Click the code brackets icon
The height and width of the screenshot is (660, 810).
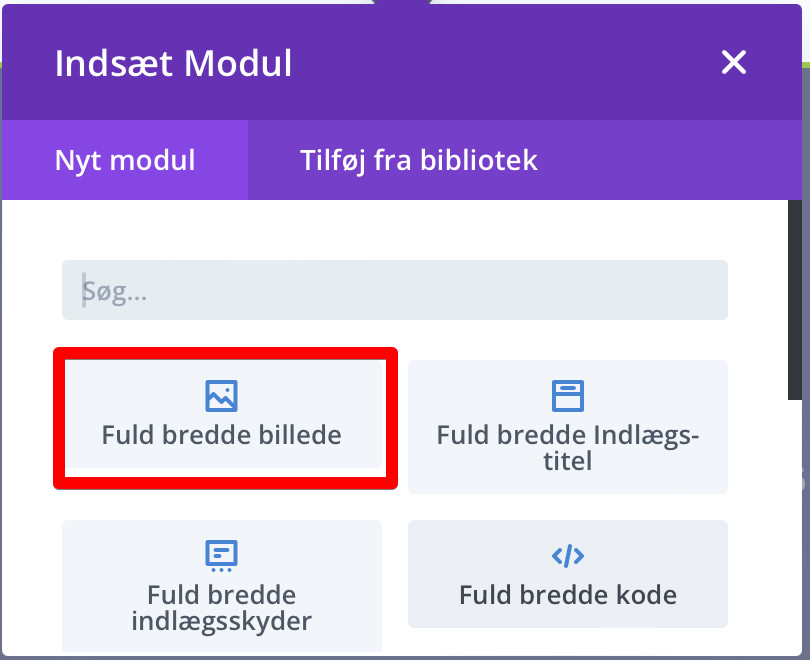567,555
